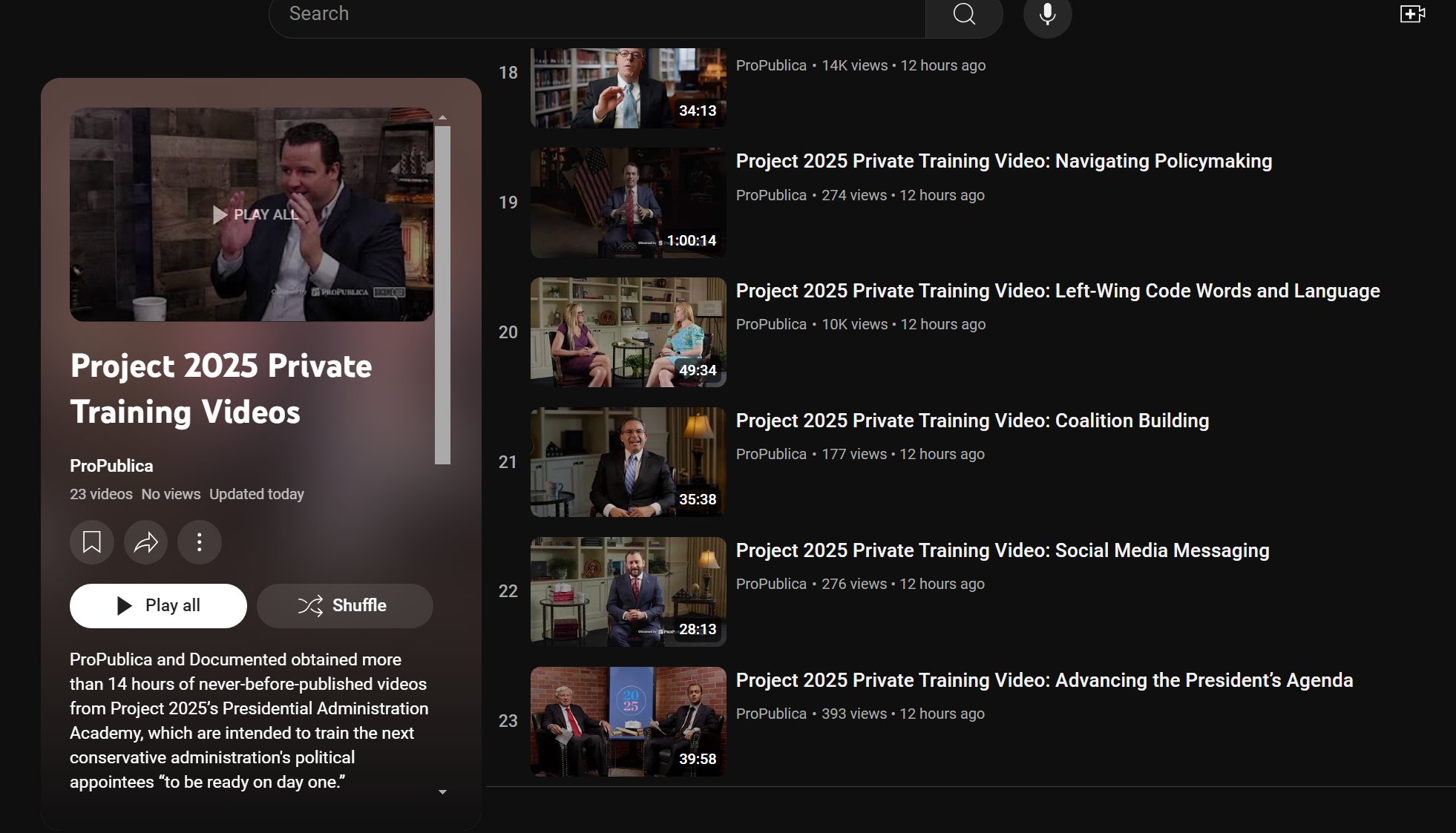Open playlist cover thumbnail Play All

click(252, 214)
